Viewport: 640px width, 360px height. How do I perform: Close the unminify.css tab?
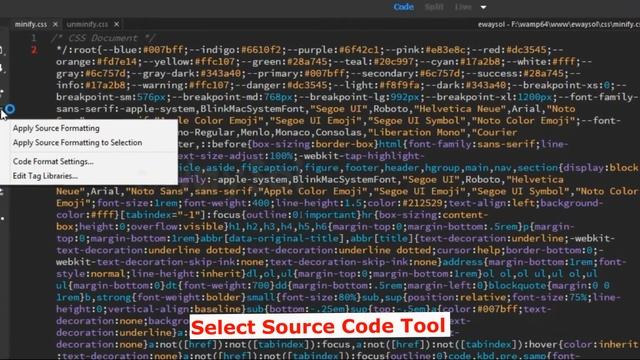tap(116, 24)
